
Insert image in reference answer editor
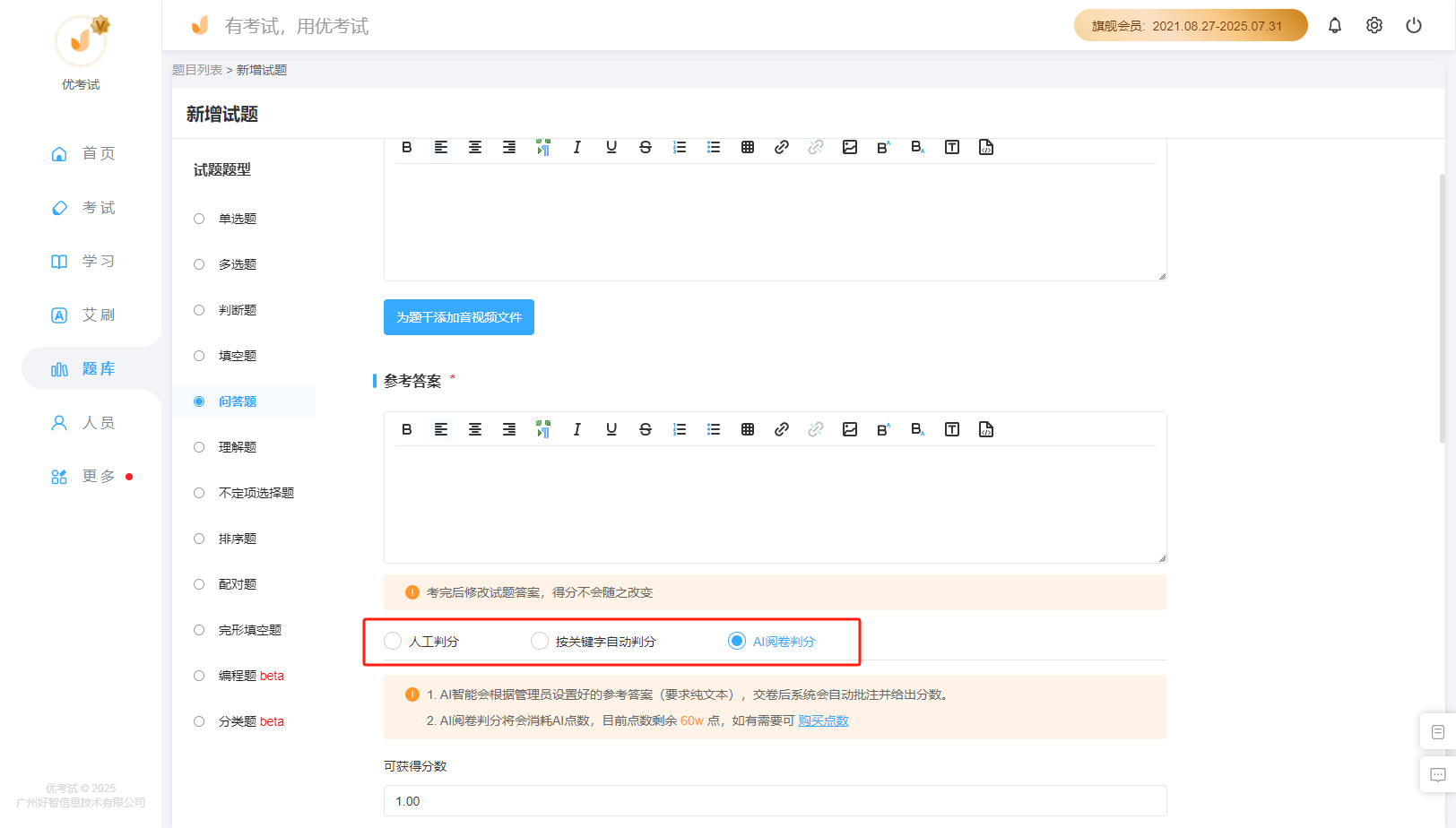click(850, 429)
